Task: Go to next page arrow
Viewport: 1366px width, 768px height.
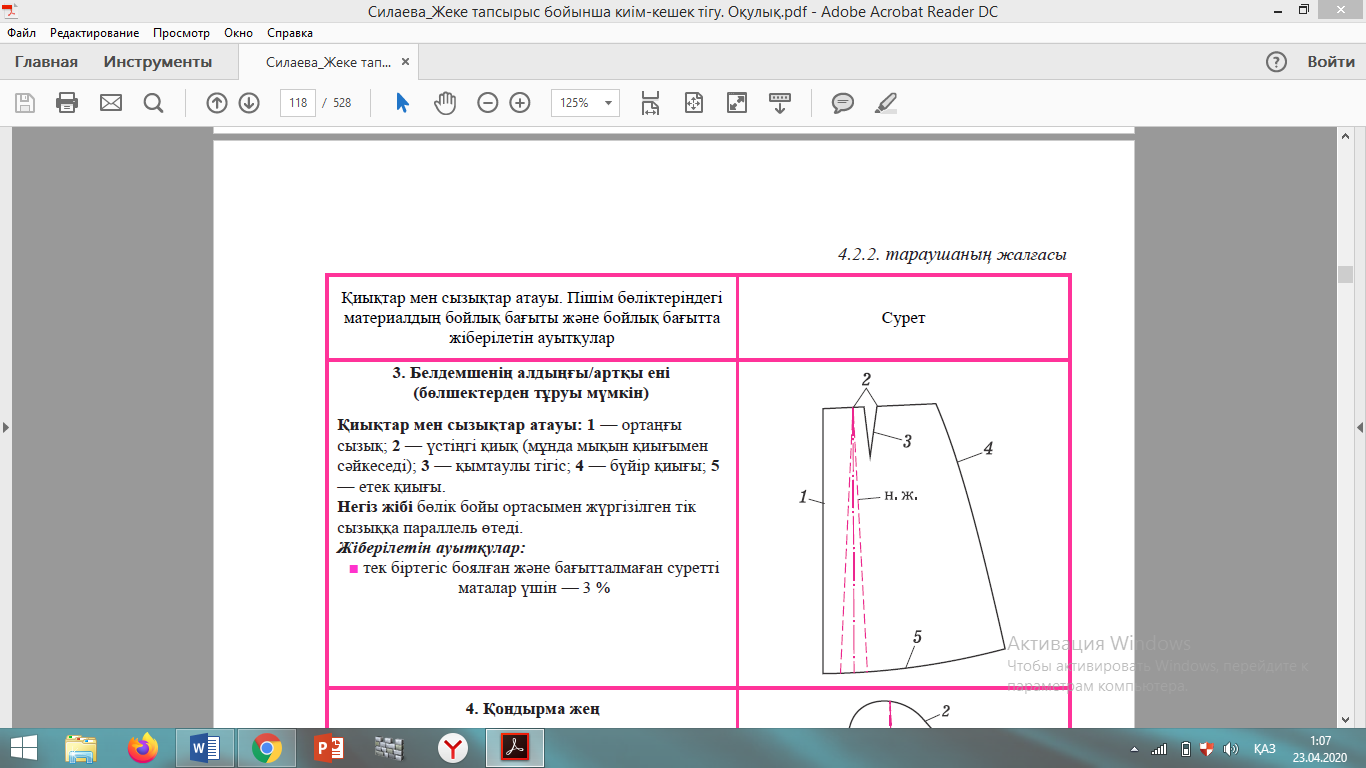Action: click(x=249, y=103)
